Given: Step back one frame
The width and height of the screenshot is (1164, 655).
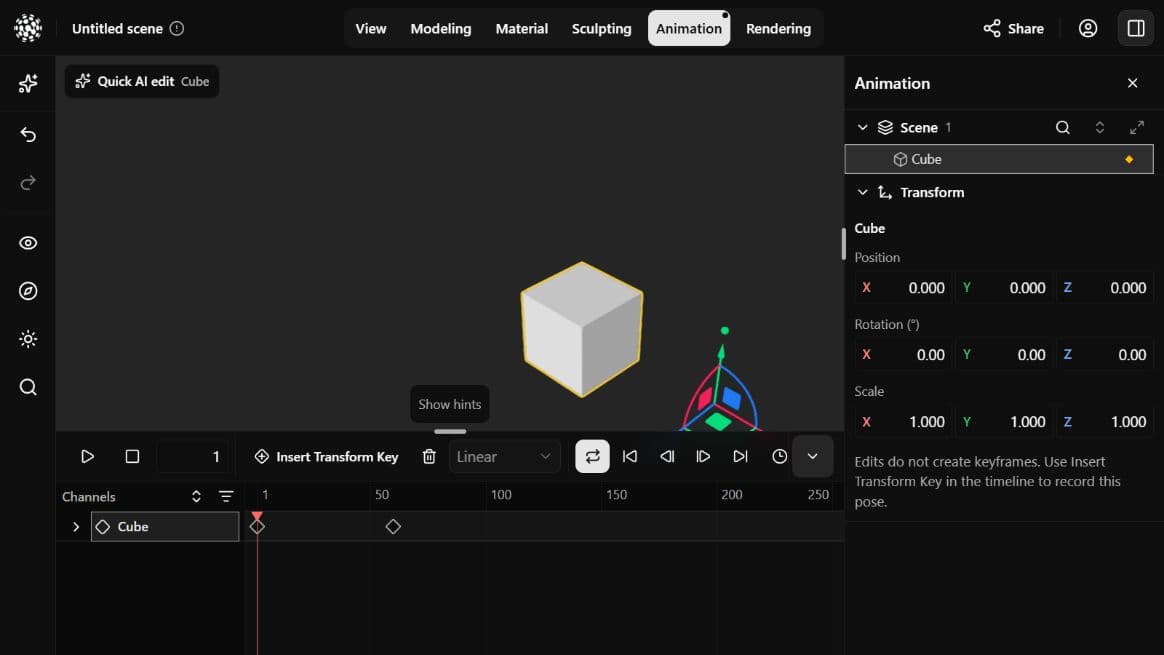Looking at the screenshot, I should click(667, 457).
